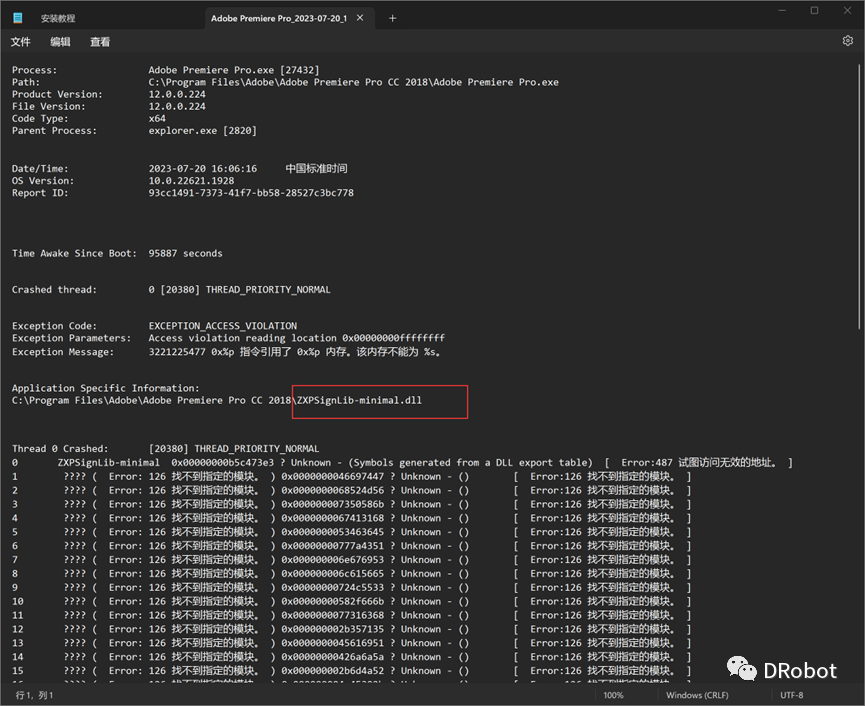The width and height of the screenshot is (865, 706).
Task: Click Windows (CRLF) line ending indicator
Action: tap(697, 695)
